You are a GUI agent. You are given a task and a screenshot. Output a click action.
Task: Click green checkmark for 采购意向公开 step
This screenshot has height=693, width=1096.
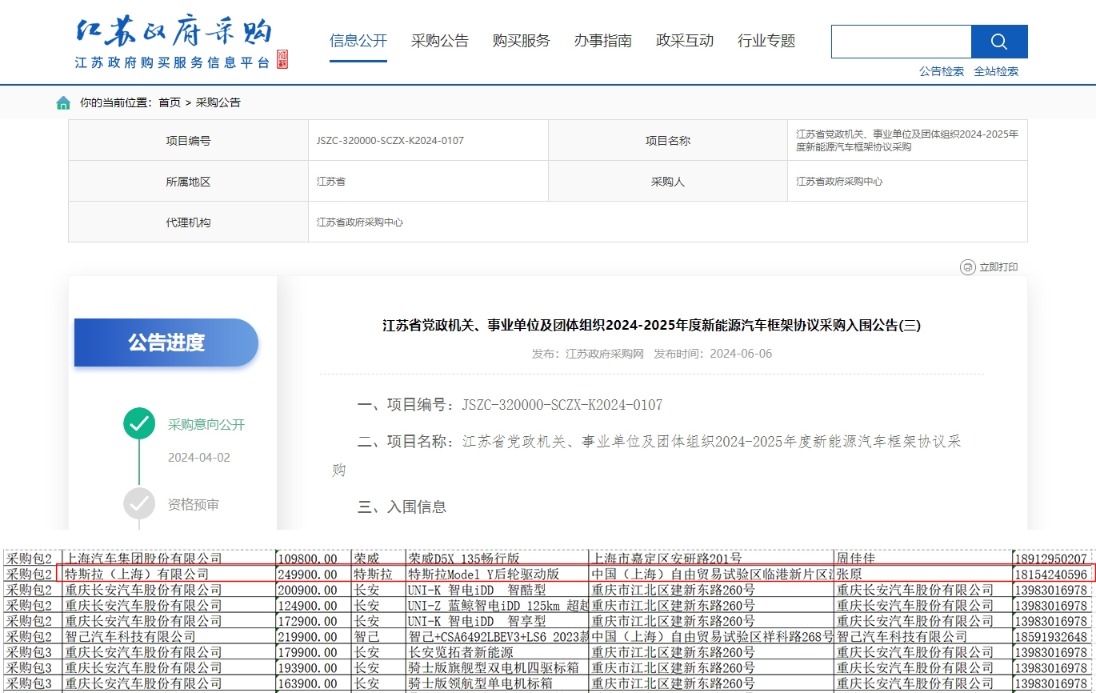[x=139, y=423]
